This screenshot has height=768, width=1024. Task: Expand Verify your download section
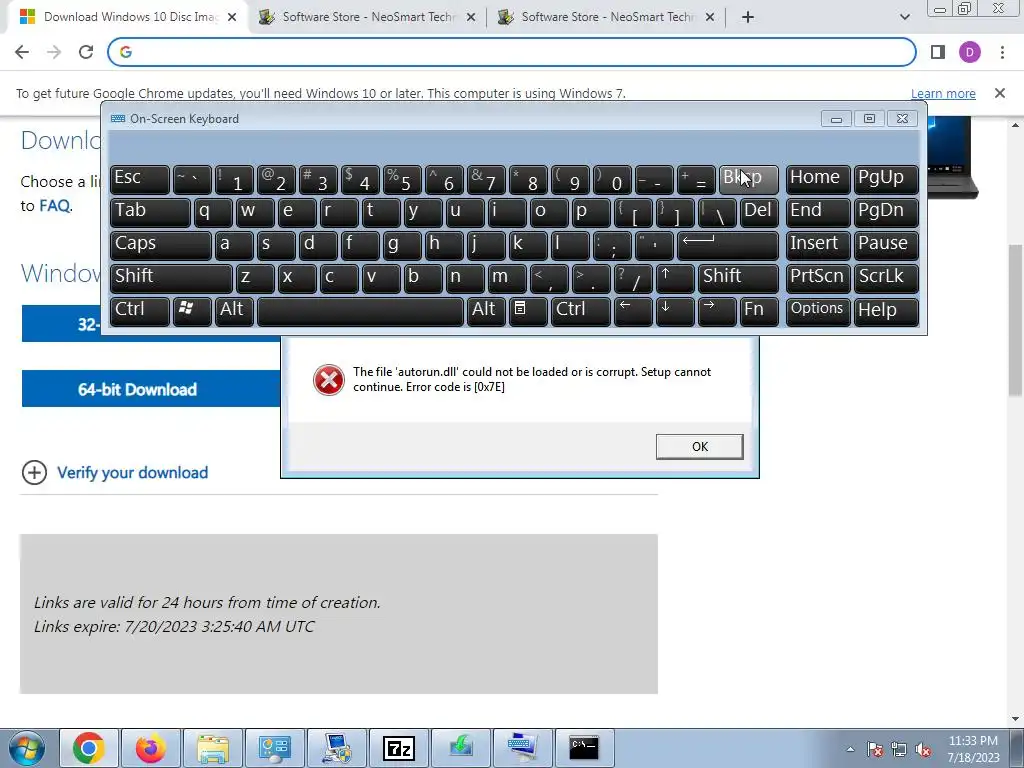(115, 472)
